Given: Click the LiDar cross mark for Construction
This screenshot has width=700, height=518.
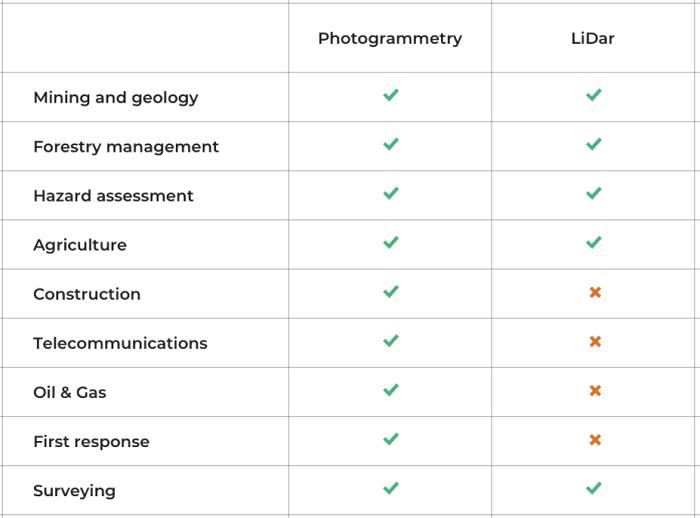Looking at the screenshot, I should (595, 292).
